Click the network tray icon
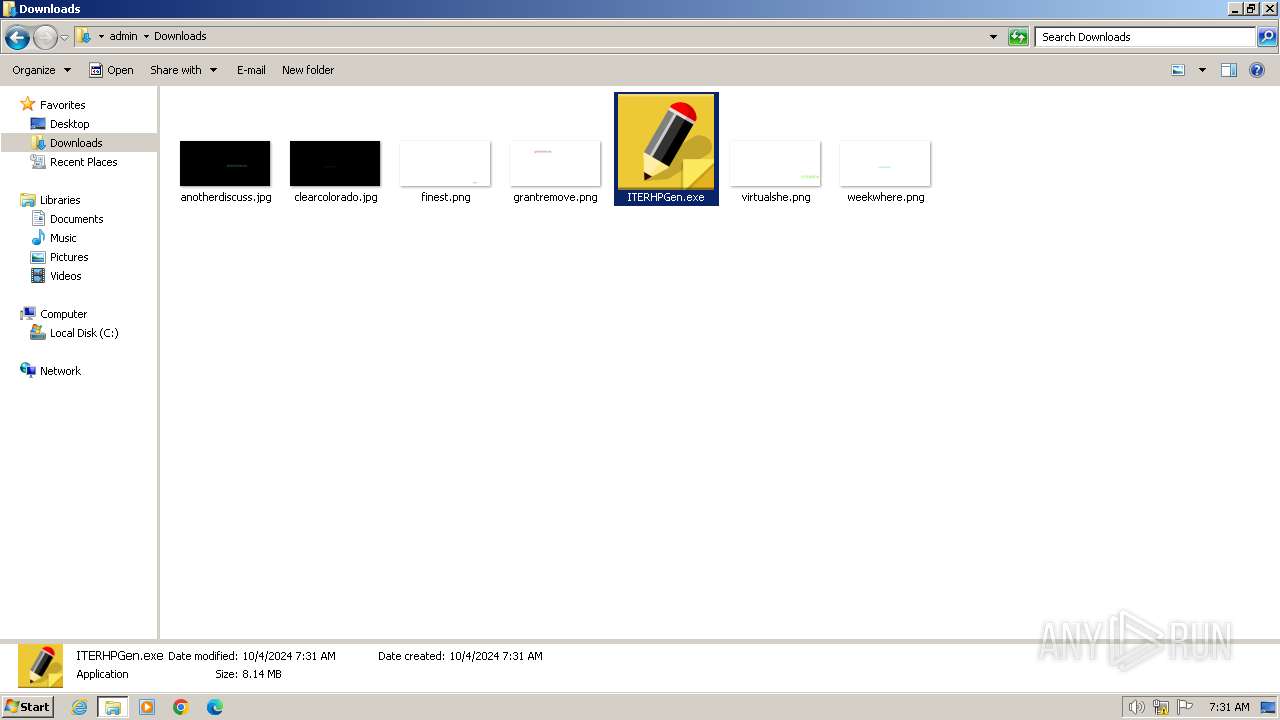Viewport: 1280px width, 720px height. coord(1161,707)
